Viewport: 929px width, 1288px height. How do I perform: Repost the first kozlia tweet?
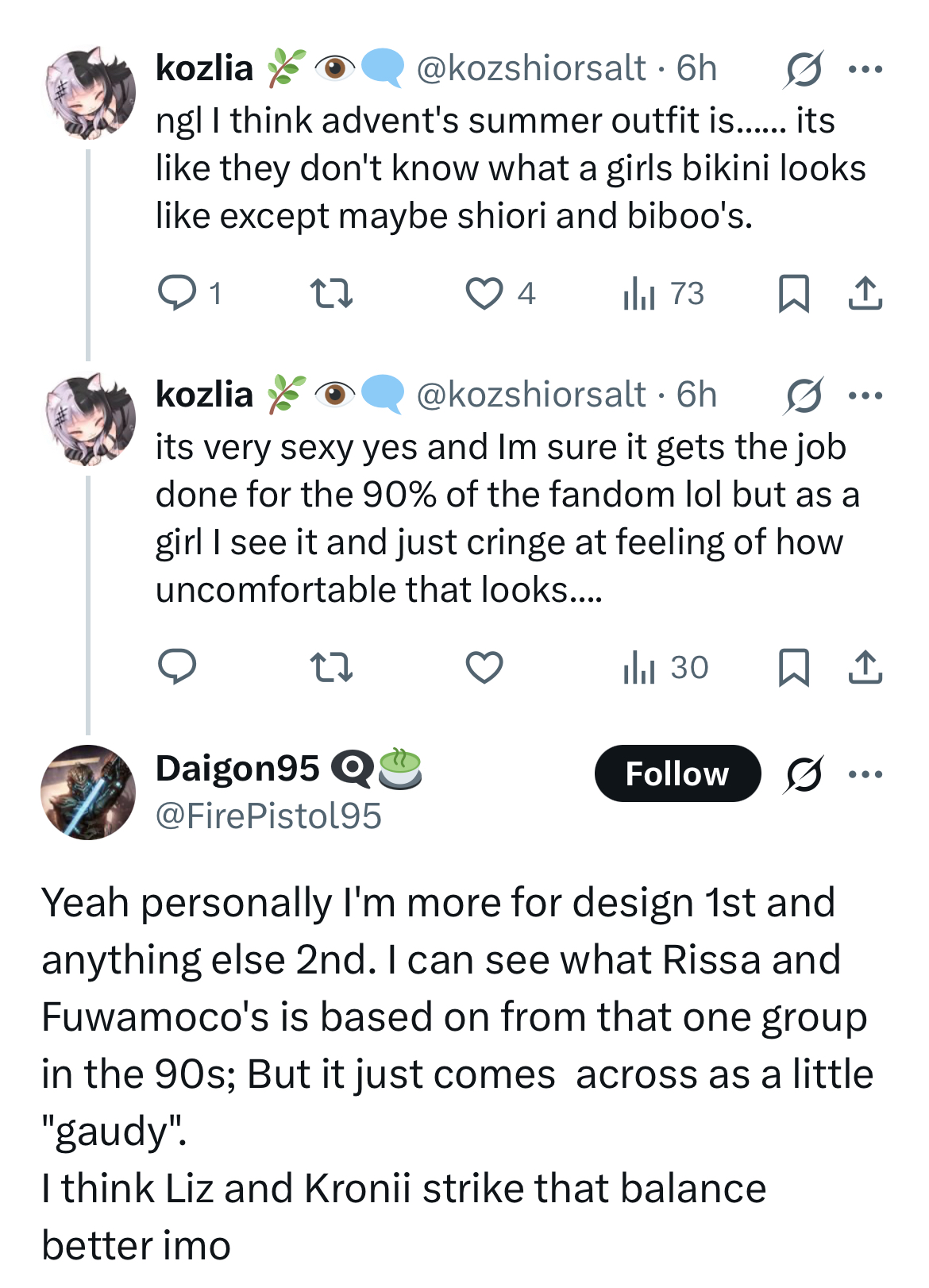coord(330,293)
